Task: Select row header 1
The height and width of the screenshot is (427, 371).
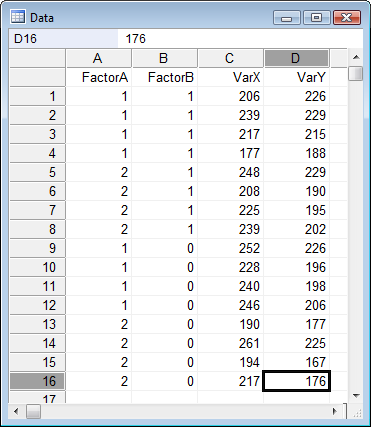Action: (x=37, y=96)
